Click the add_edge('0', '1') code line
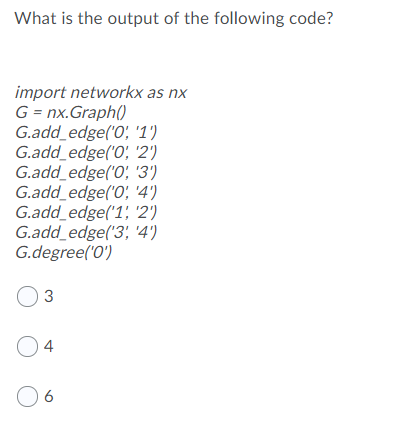The width and height of the screenshot is (406, 429). point(86,133)
